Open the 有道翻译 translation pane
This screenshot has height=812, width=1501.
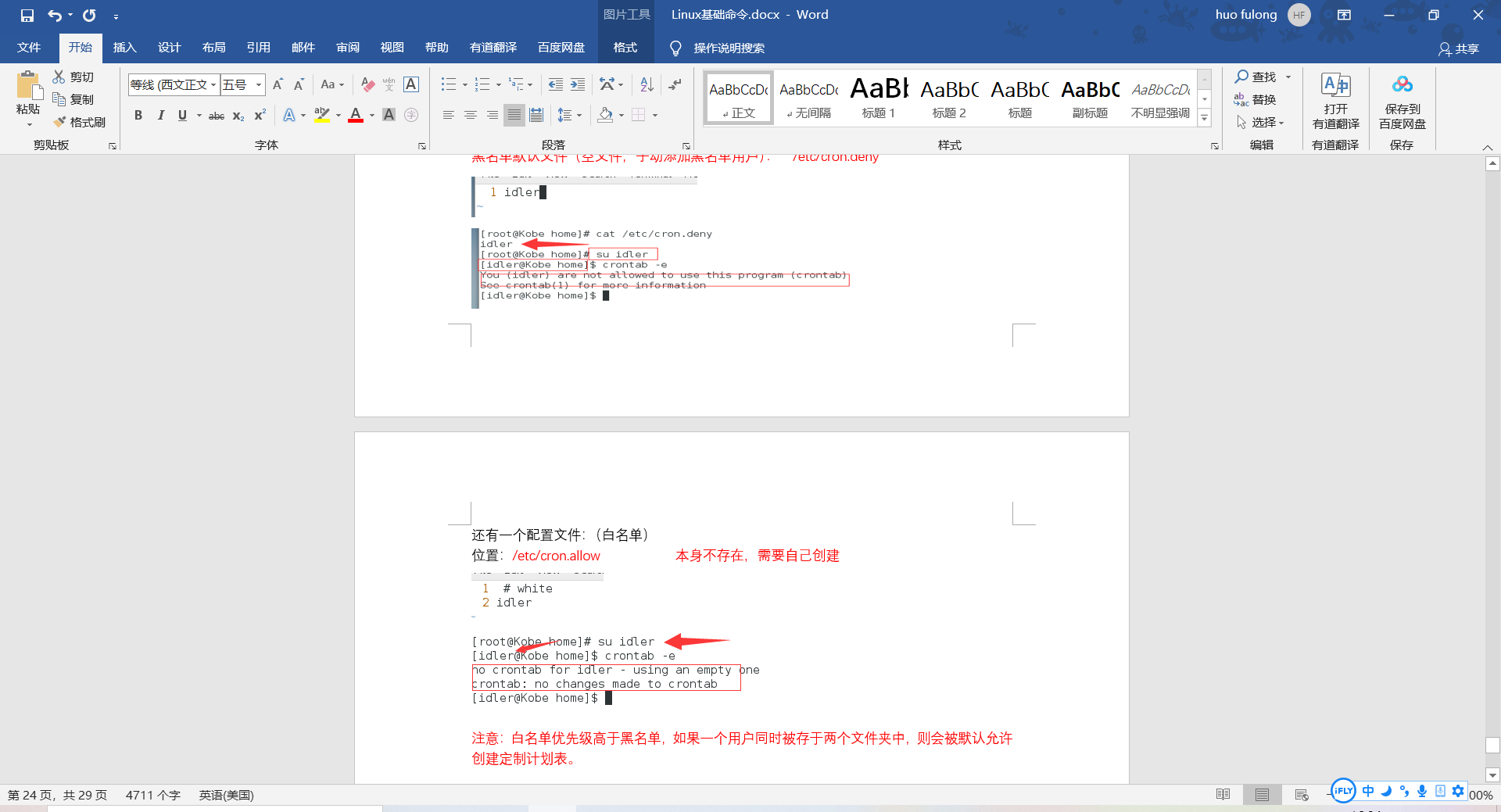[1335, 102]
